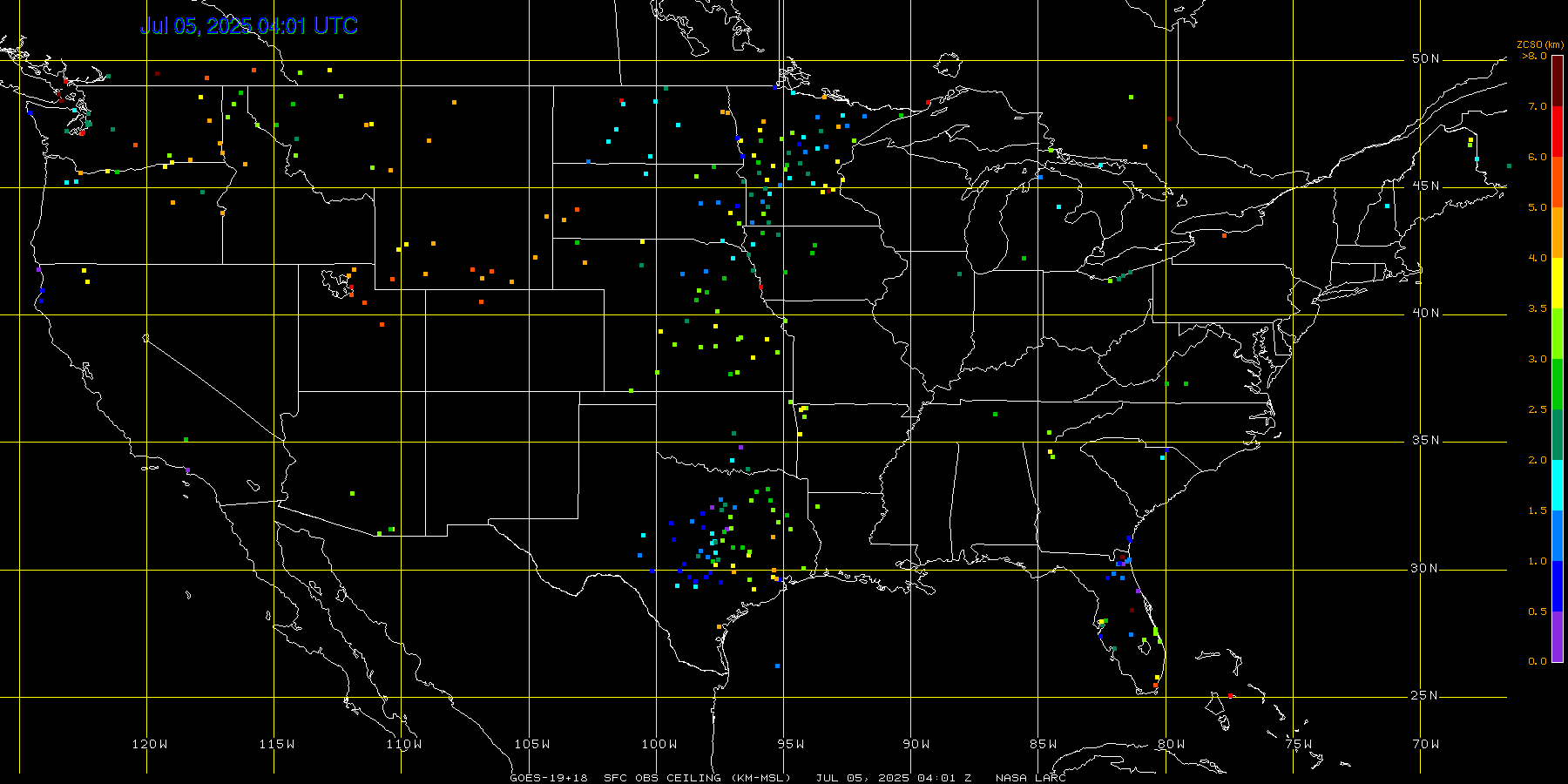Click the 1.5 legend value

[1538, 510]
